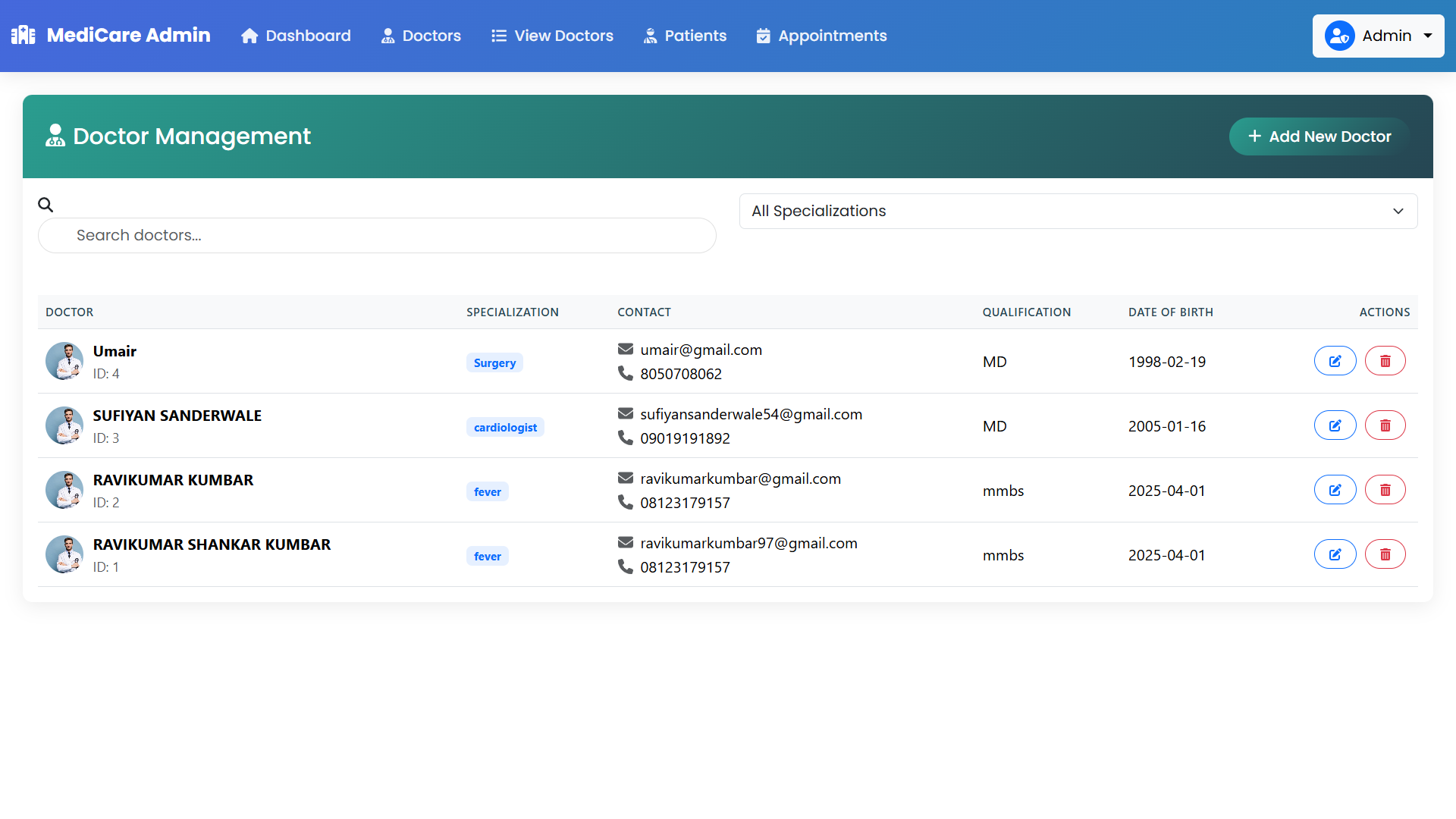This screenshot has height=819, width=1456.
Task: Click email ravikumarkumbar97@gmail.com
Action: (x=748, y=543)
